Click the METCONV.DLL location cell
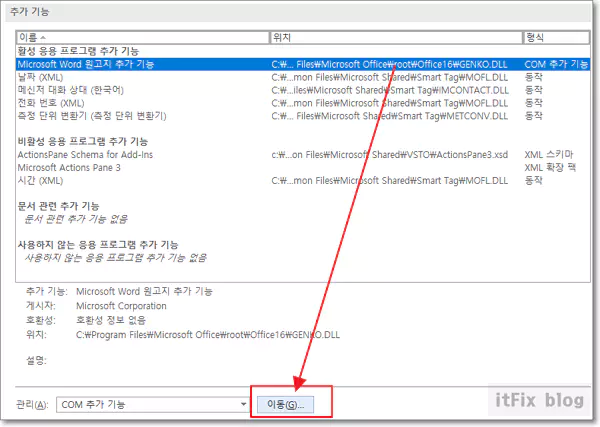The height and width of the screenshot is (427, 600). [x=390, y=116]
